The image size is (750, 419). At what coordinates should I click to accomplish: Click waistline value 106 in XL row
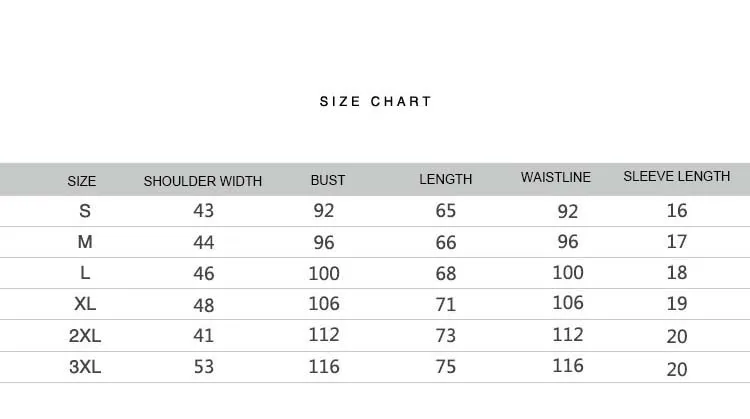(568, 303)
